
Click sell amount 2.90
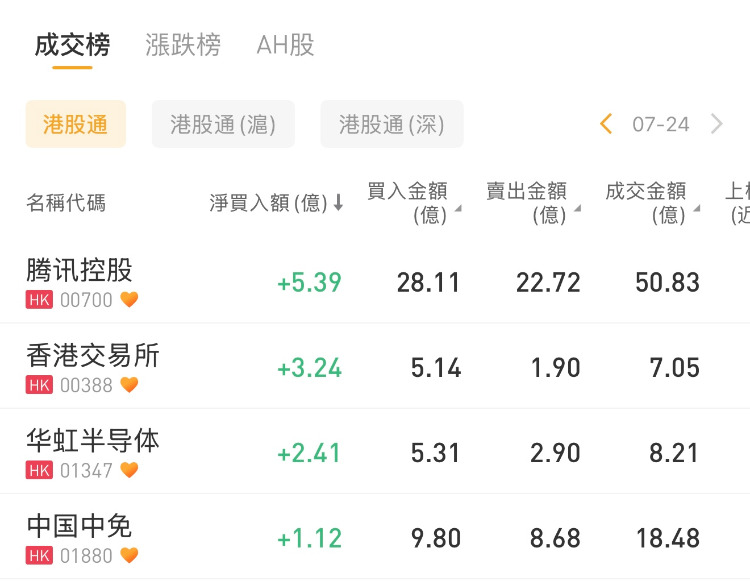coord(555,453)
